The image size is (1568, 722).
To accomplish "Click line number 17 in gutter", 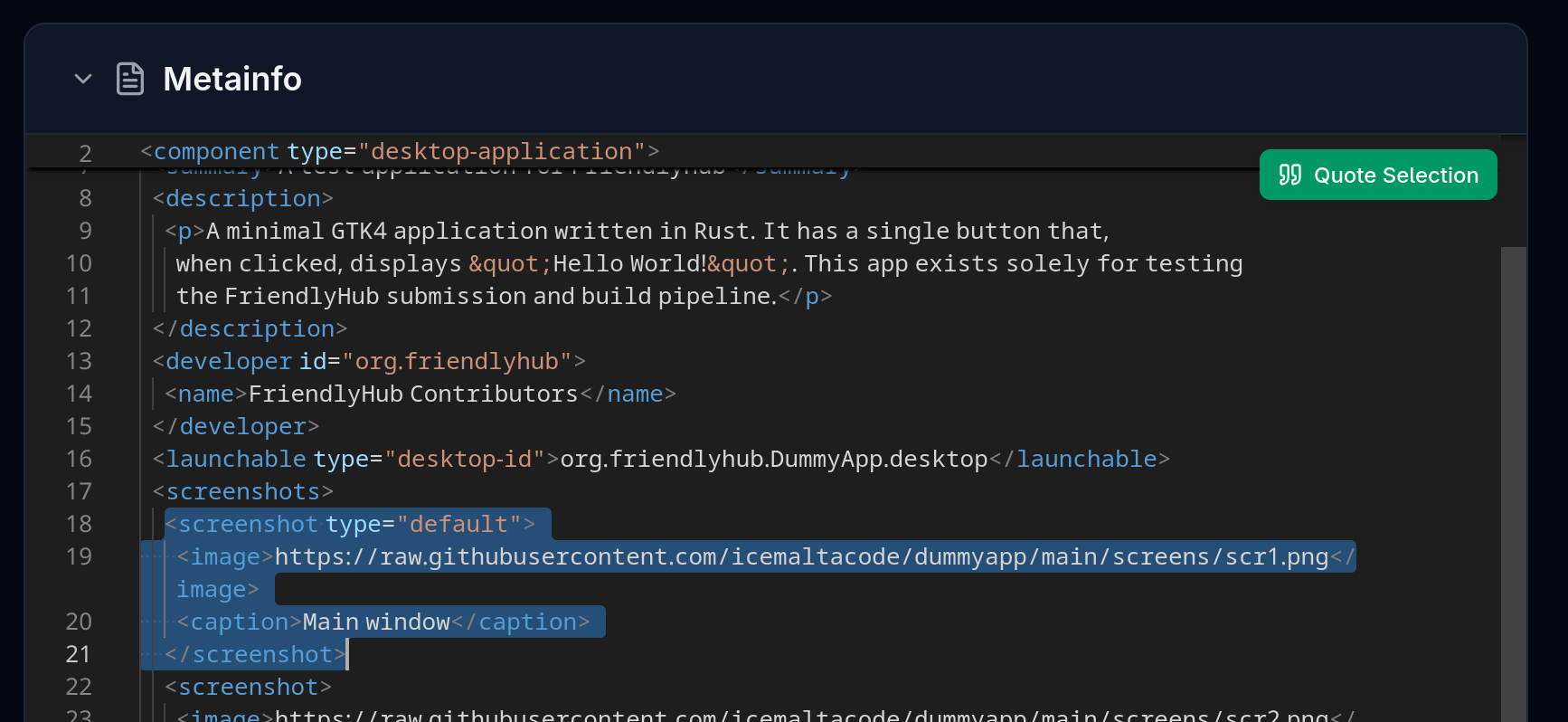I will pyautogui.click(x=80, y=491).
